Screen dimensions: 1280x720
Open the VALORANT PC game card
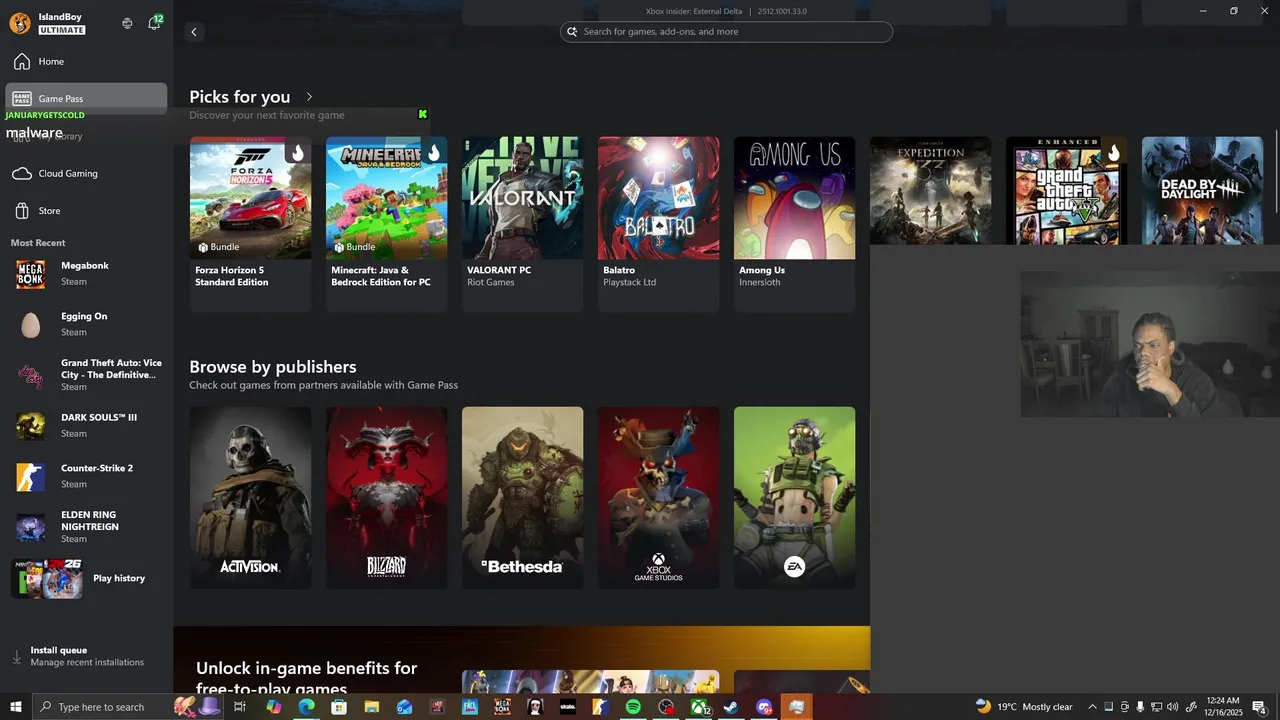point(522,224)
